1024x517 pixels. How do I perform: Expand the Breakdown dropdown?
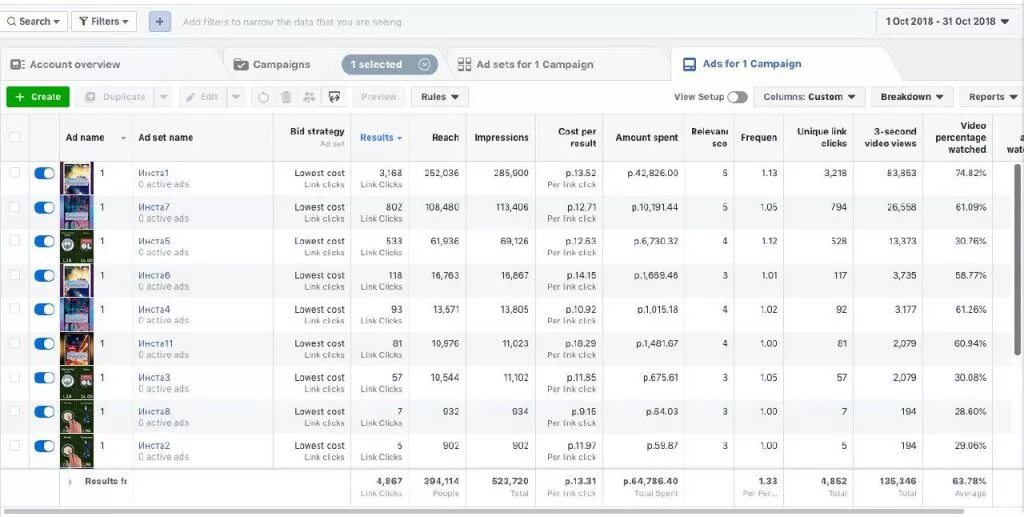(912, 97)
